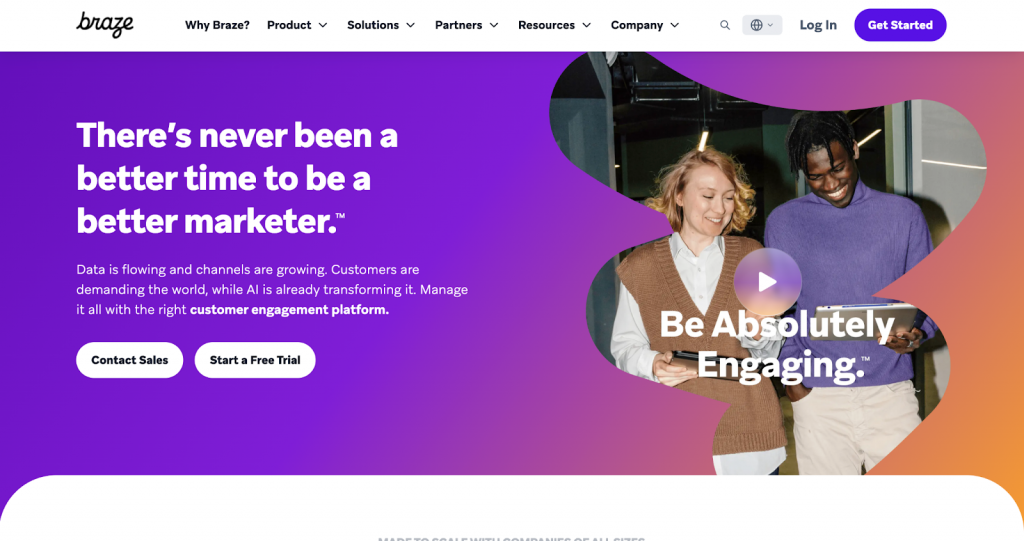
Task: Click Start a Free Trial button
Action: (255, 360)
